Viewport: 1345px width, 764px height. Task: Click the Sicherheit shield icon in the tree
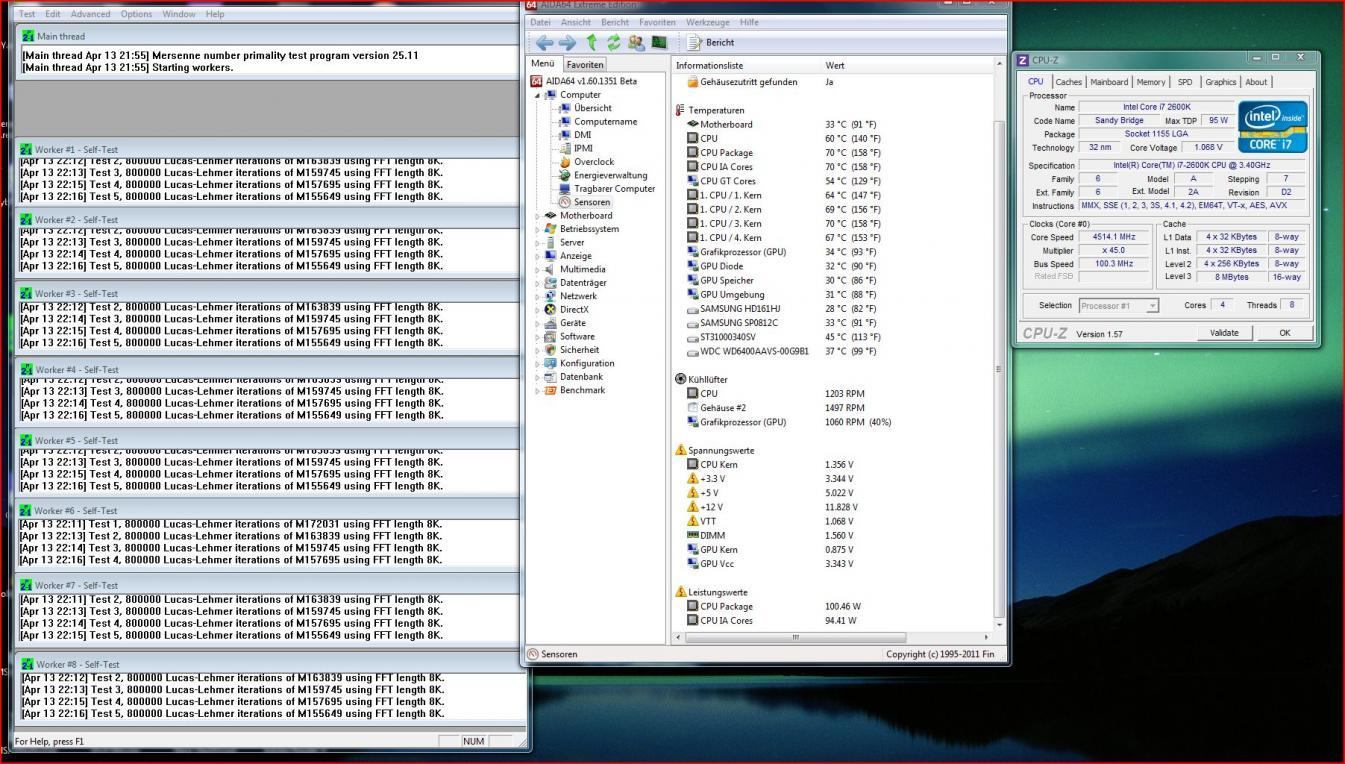click(550, 350)
